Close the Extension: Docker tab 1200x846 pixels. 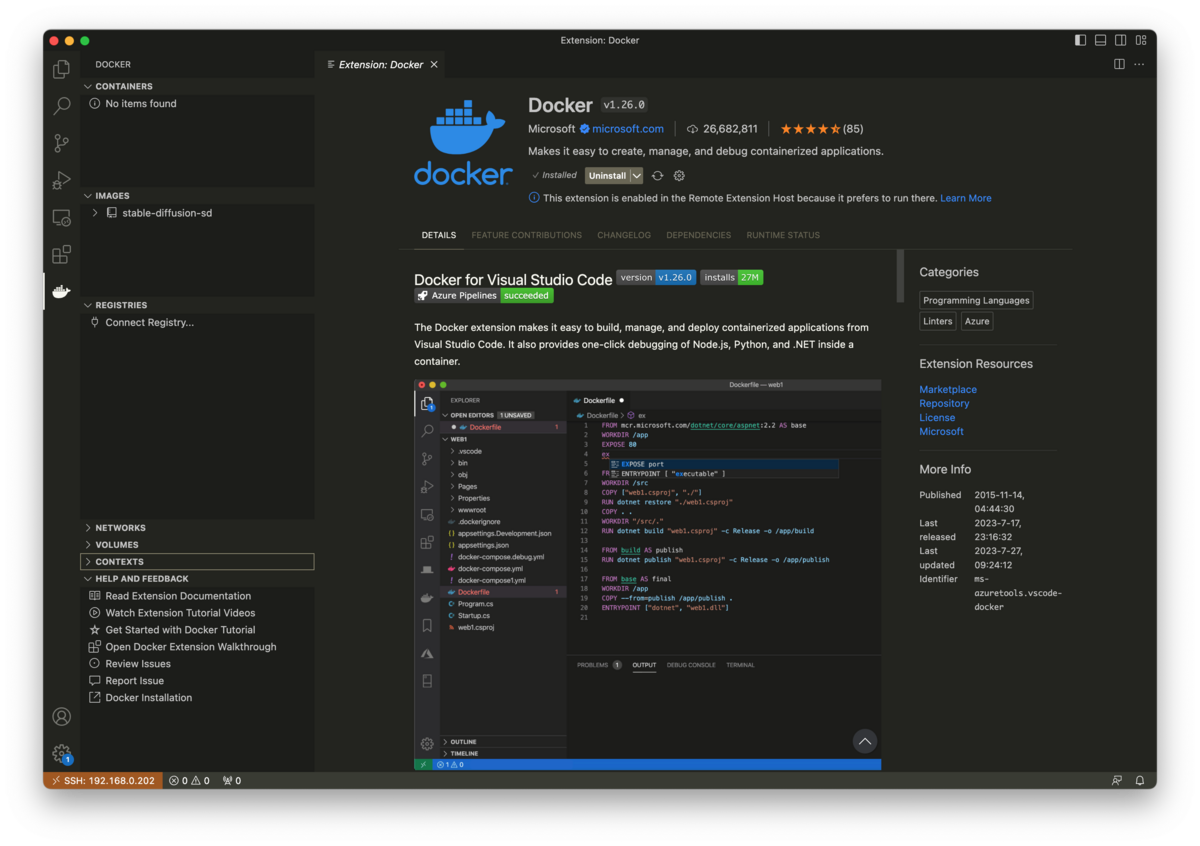434,64
